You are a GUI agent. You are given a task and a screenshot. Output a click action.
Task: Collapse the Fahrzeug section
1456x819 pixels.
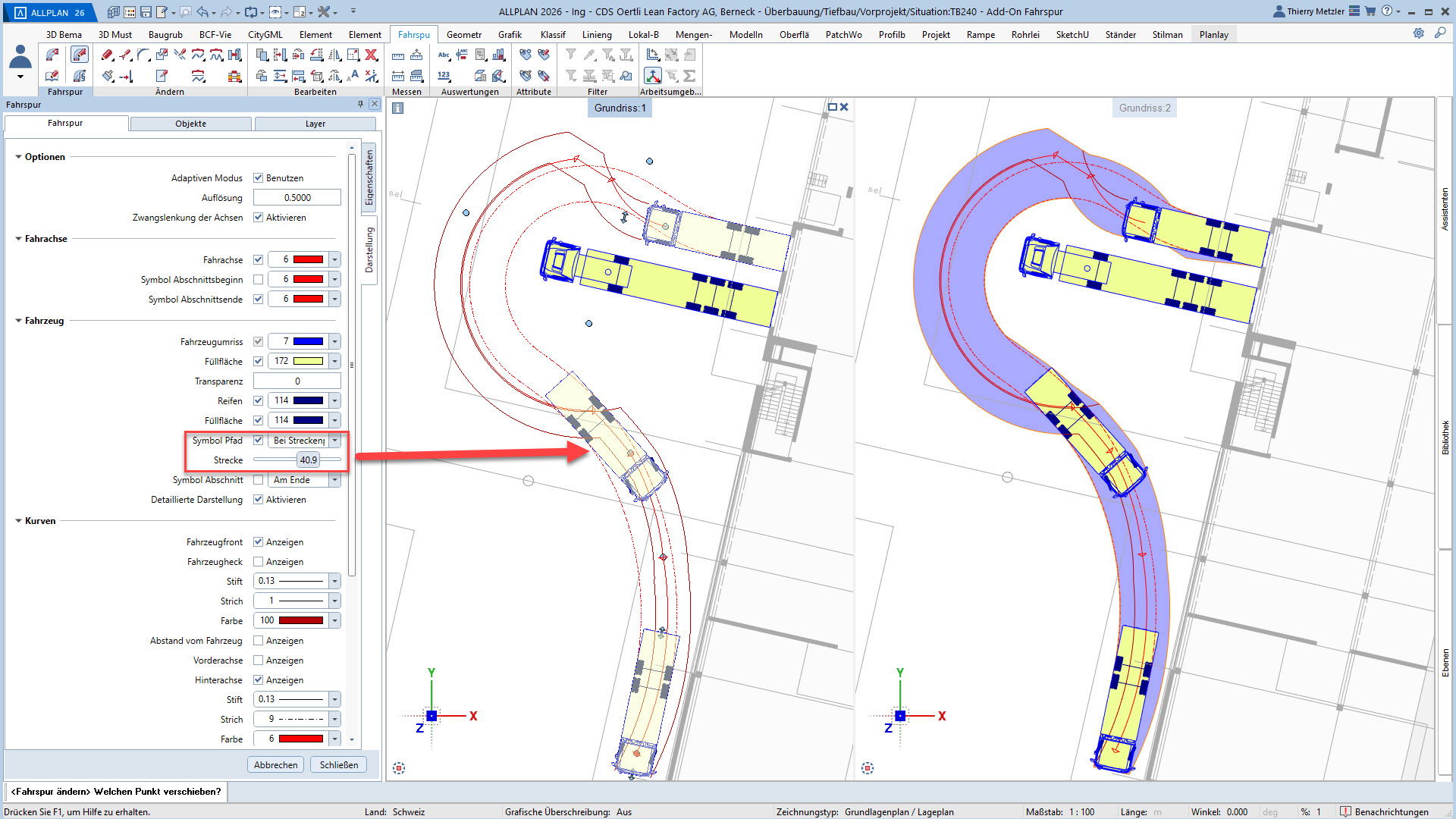pyautogui.click(x=19, y=321)
